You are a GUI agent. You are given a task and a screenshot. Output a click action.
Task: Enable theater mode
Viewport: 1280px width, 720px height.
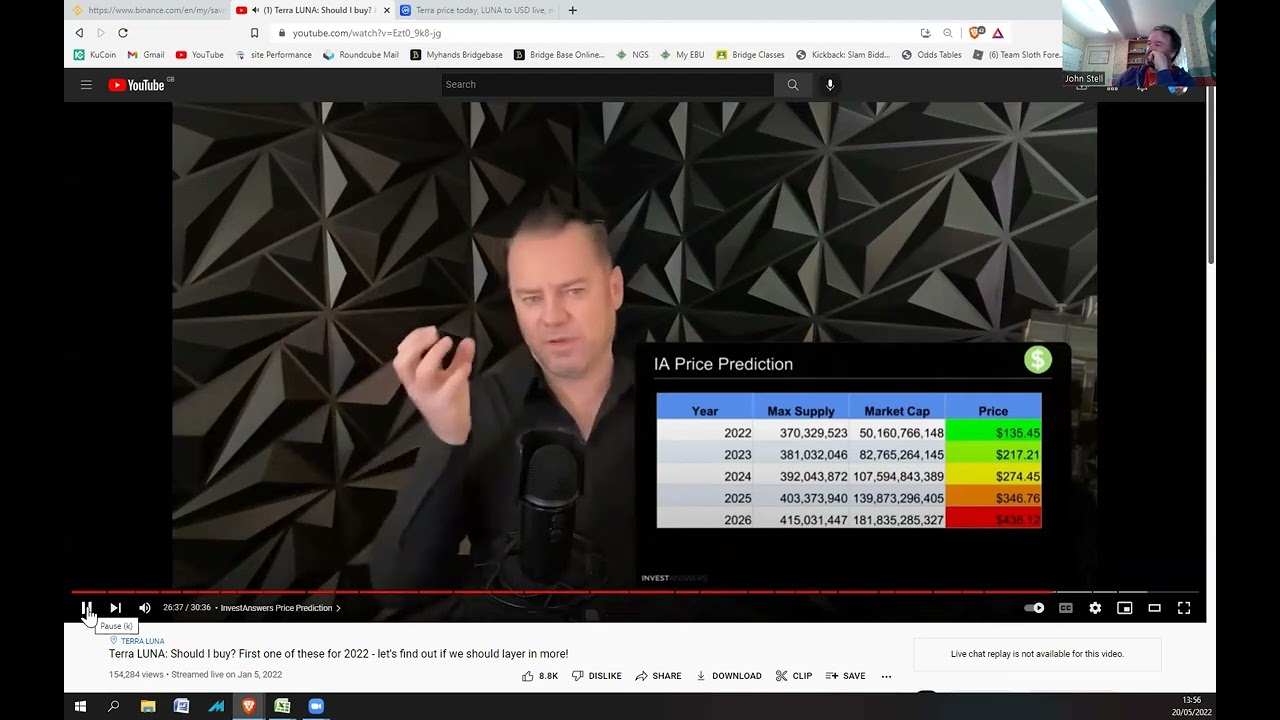coord(1154,607)
